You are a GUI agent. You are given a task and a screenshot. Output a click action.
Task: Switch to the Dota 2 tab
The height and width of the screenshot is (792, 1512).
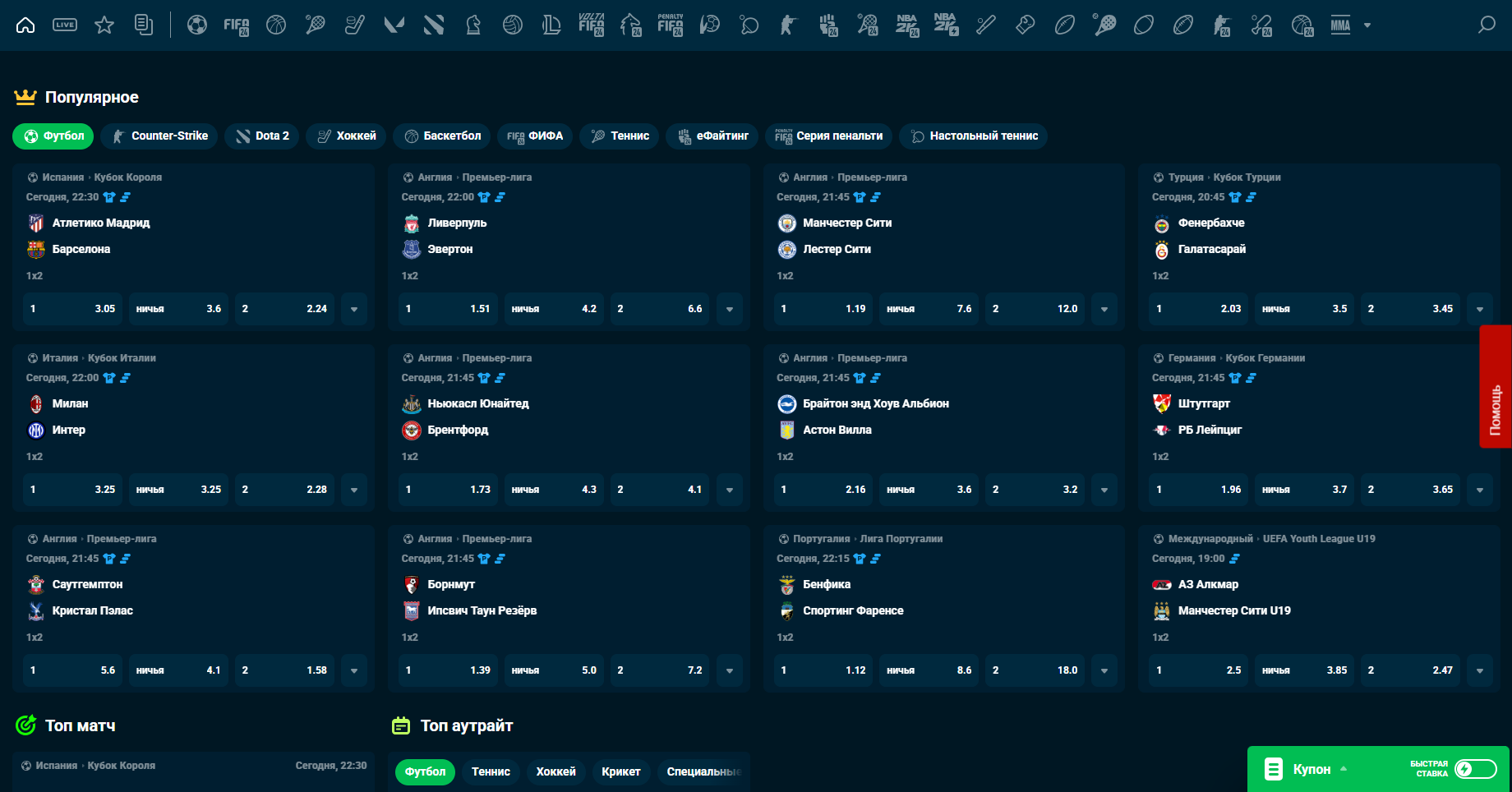[x=262, y=136]
